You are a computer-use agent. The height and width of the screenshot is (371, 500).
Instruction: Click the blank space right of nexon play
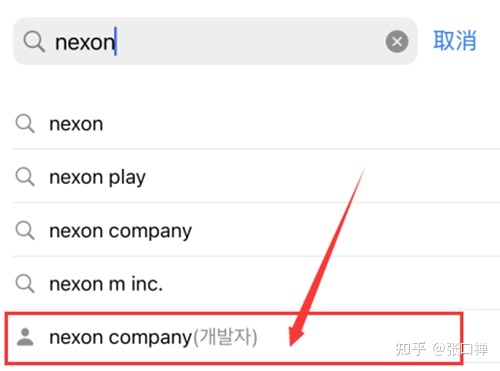tap(320, 177)
